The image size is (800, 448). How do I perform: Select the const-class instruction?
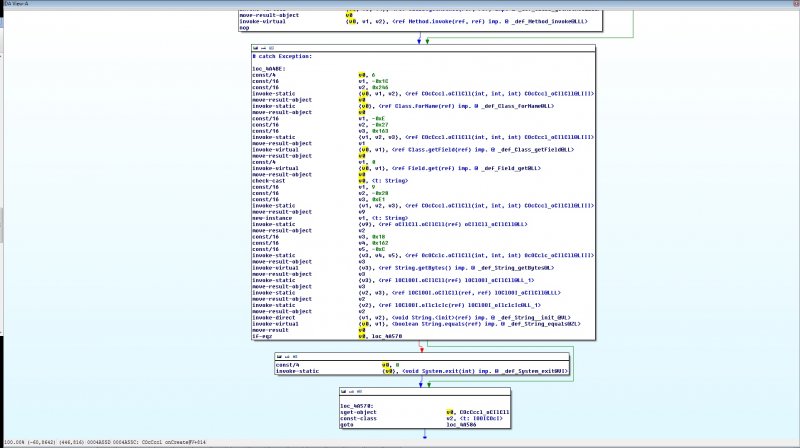coord(358,418)
